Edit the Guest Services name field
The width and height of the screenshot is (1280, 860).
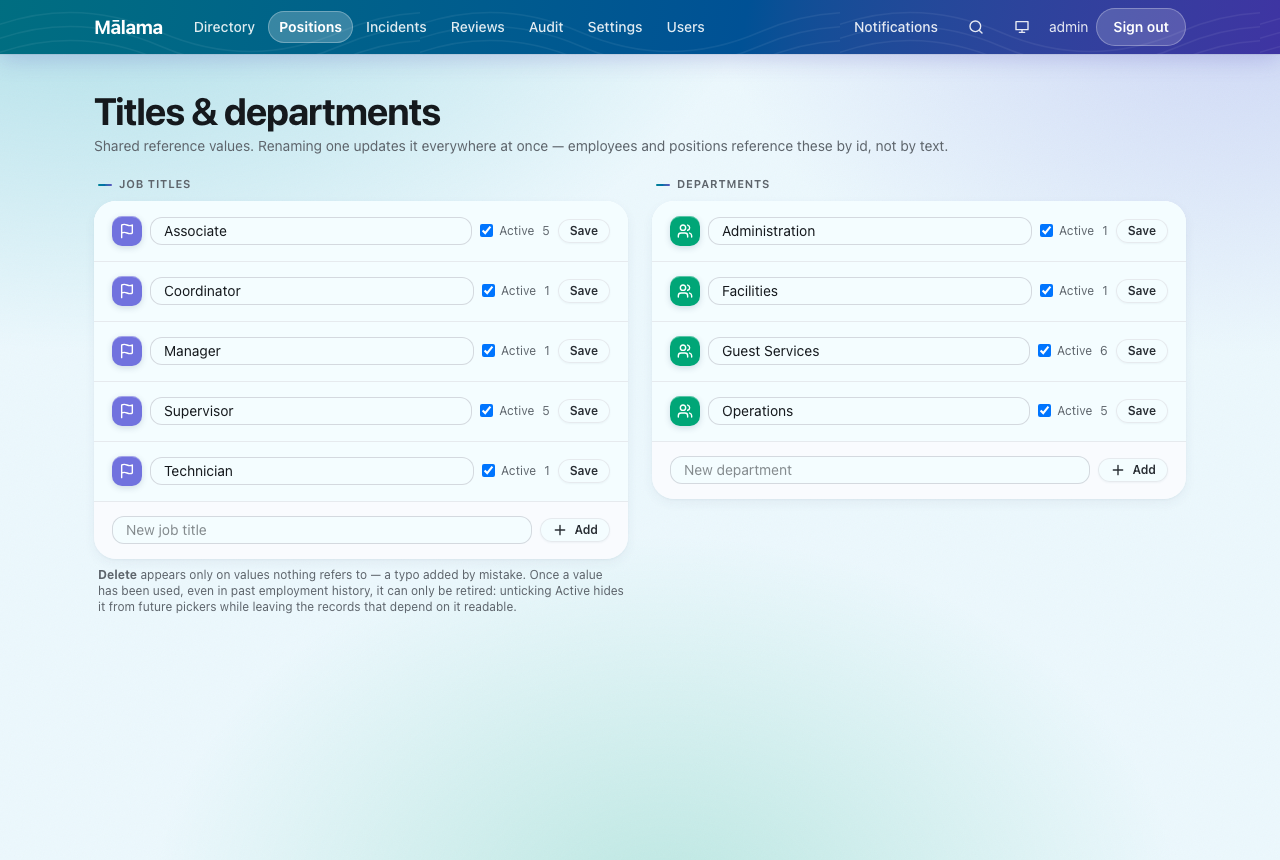(869, 351)
